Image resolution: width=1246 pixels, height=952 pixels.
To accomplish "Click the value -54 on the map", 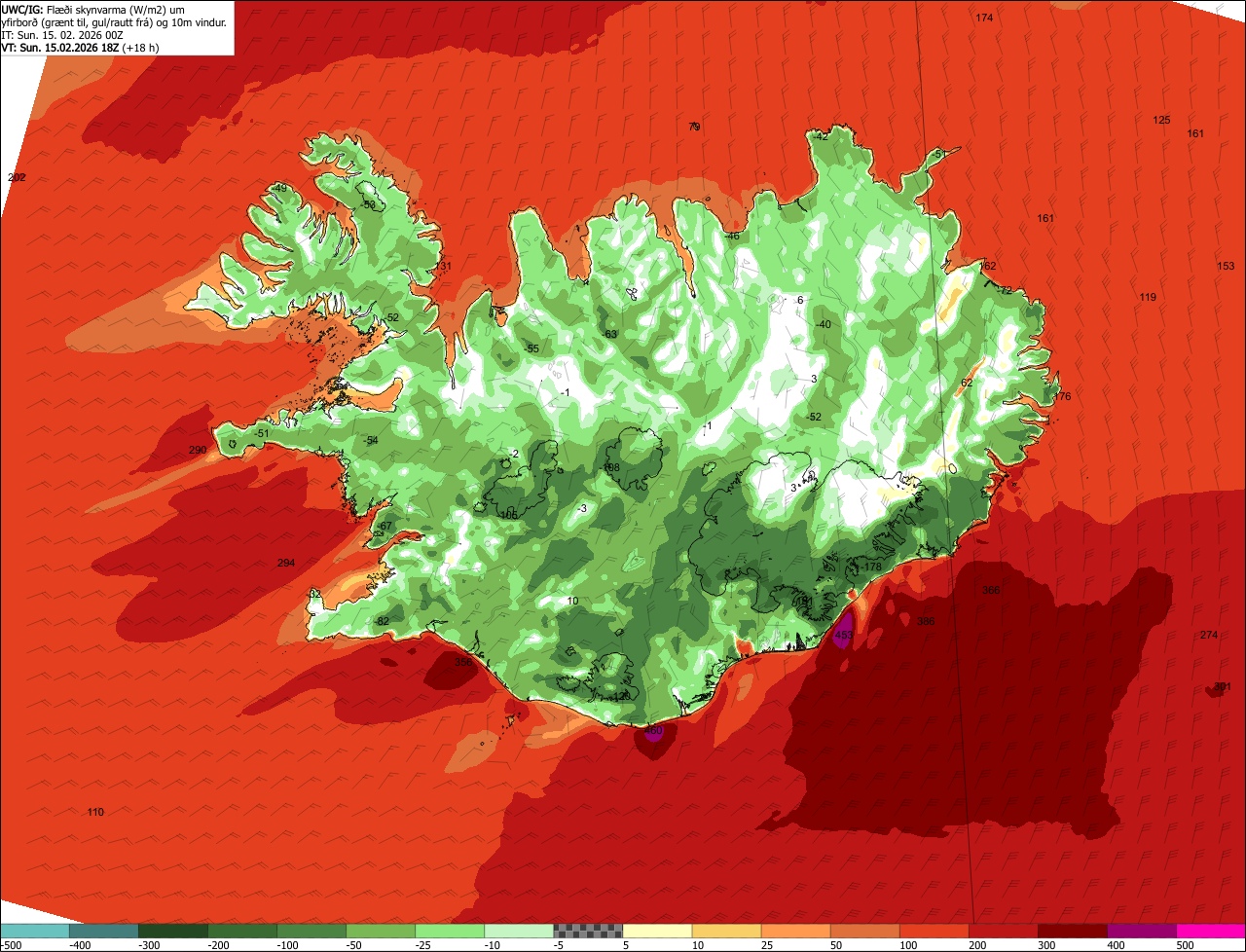I will 371,441.
